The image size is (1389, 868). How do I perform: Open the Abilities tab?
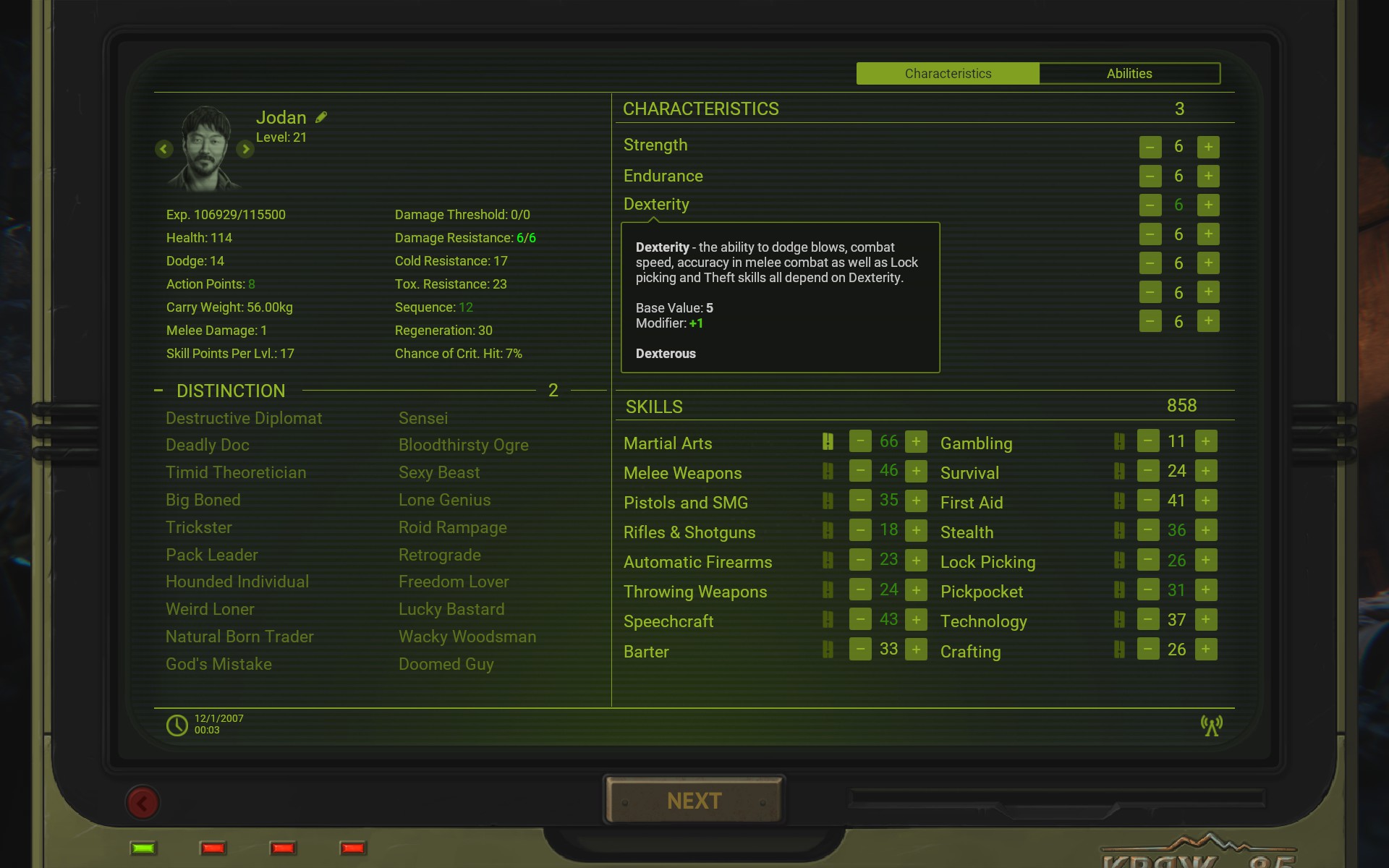pyautogui.click(x=1129, y=74)
